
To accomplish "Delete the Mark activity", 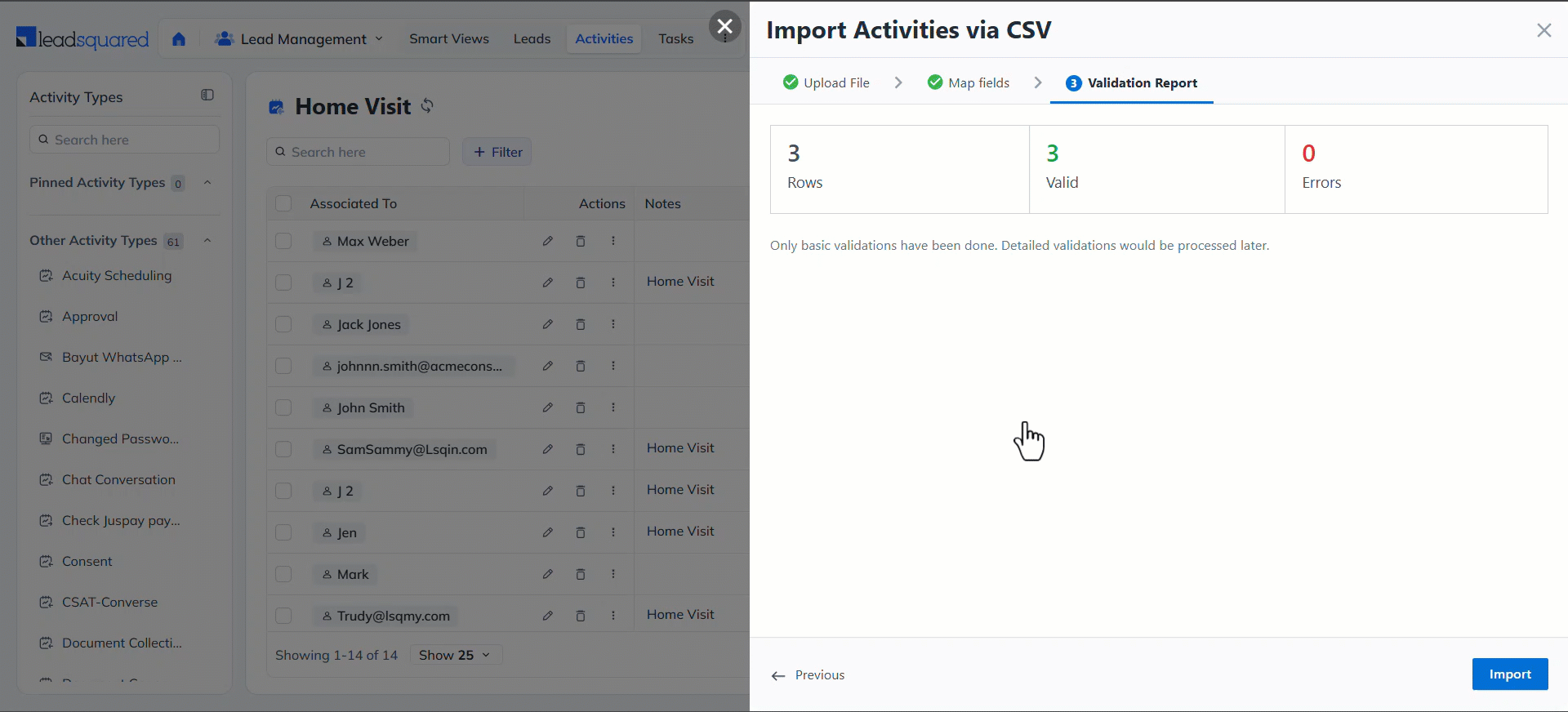I will (581, 574).
